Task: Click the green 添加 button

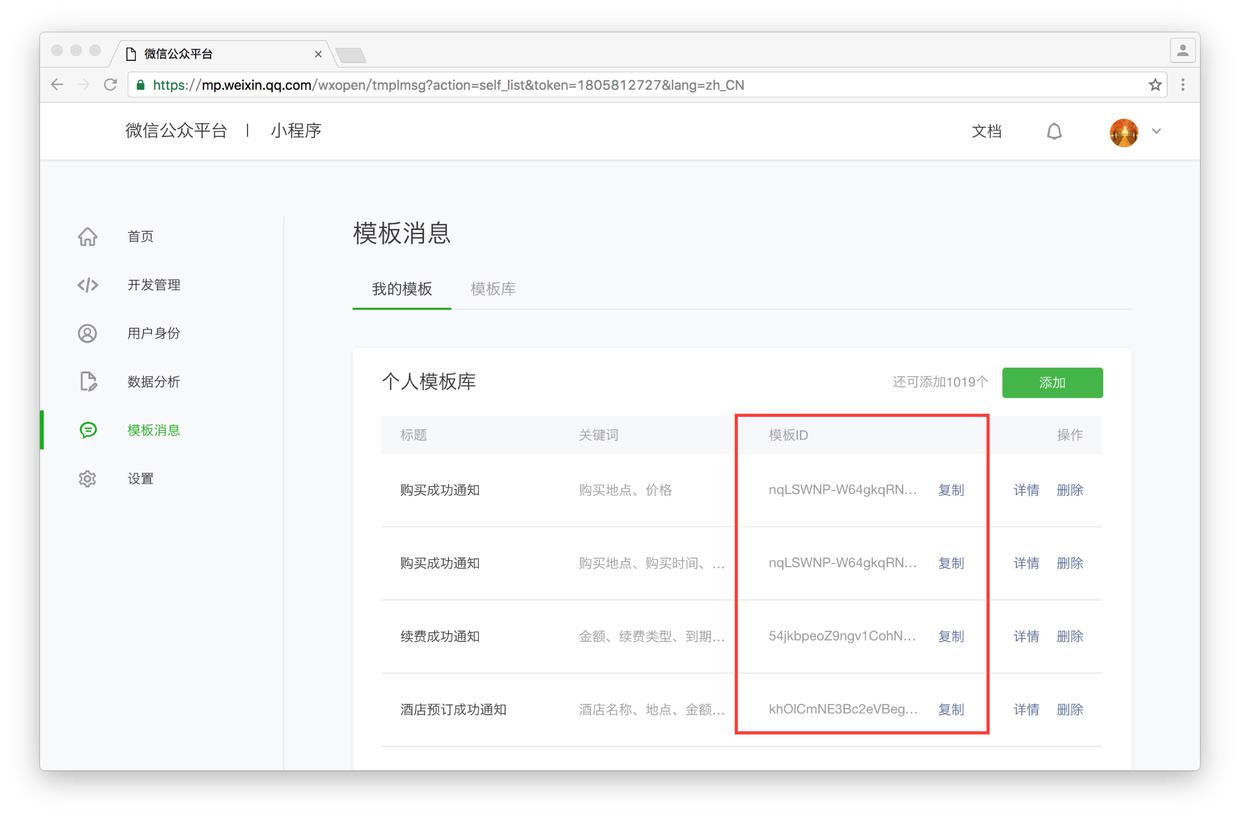Action: pos(1052,382)
